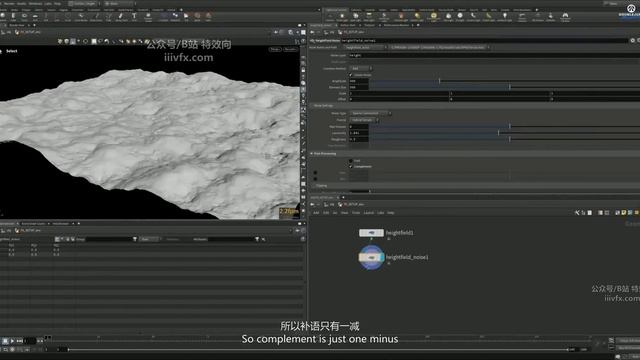This screenshot has height=360, width=640.
Task: Add a Sky Light from the shelf
Action: (448, 16)
